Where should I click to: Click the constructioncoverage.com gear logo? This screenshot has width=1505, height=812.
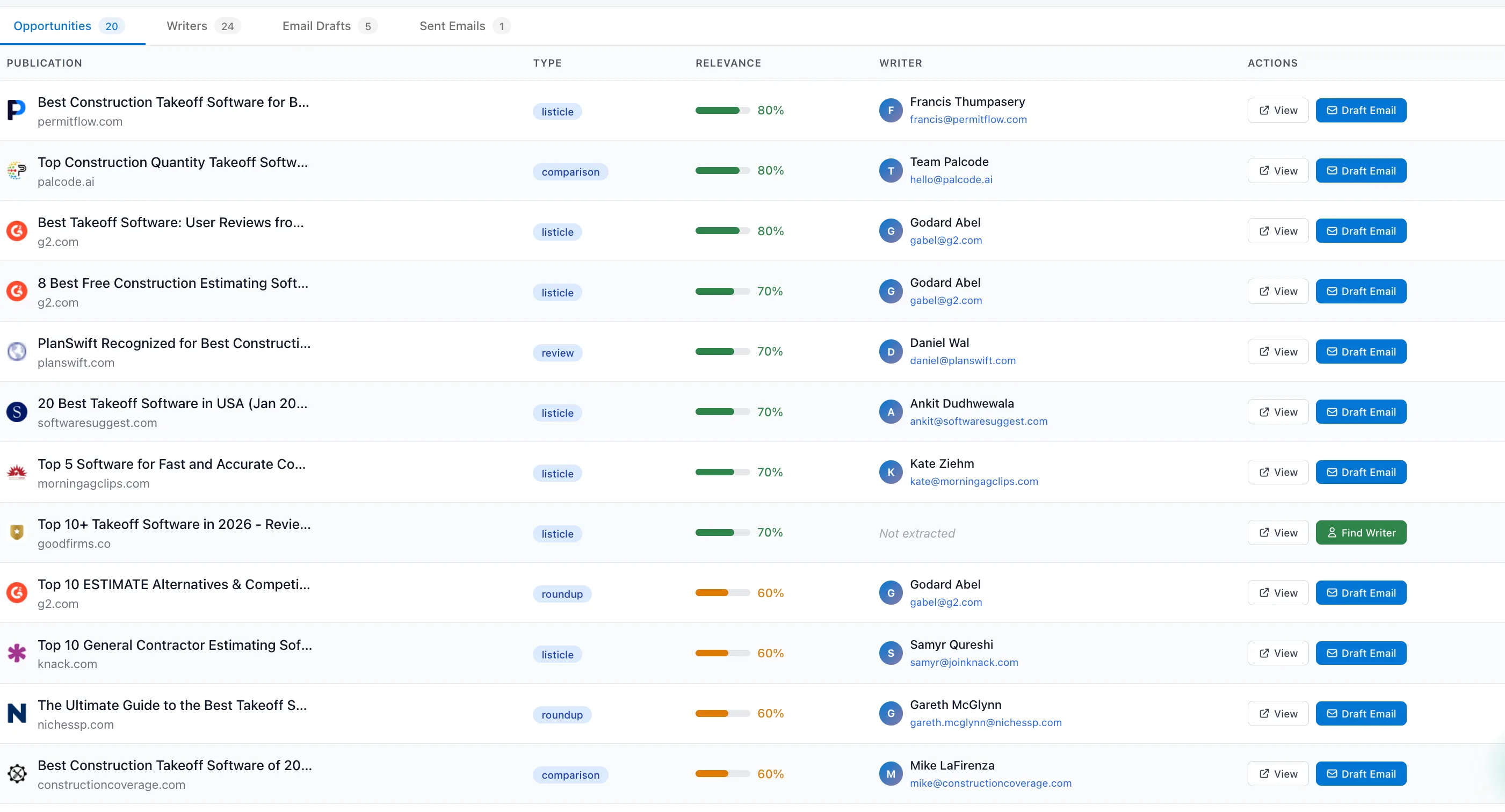pos(16,774)
